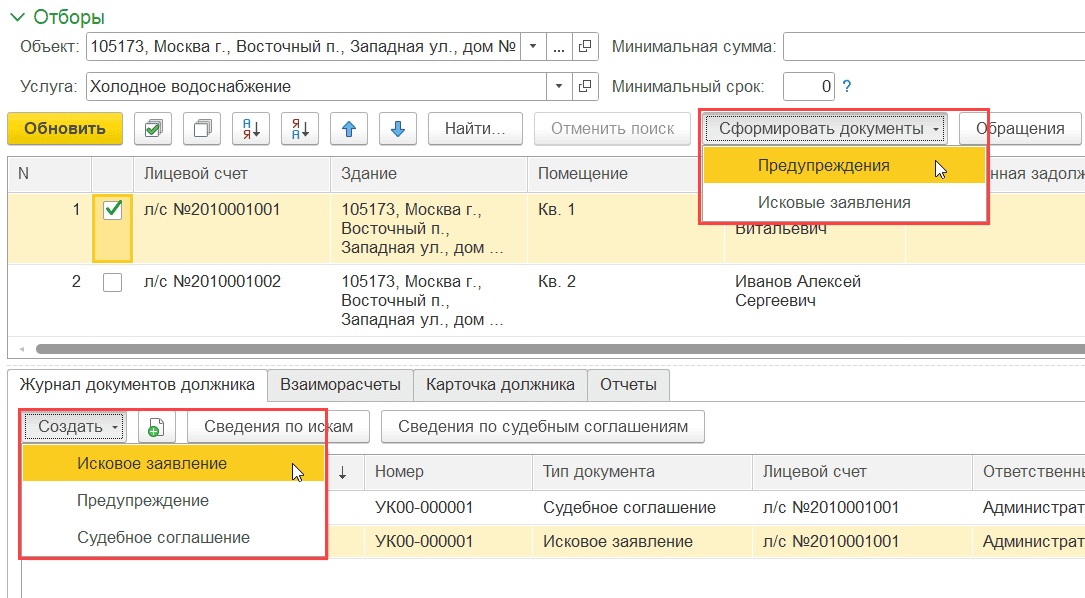Collapse the Отборы section header
The image size is (1085, 598).
17,17
